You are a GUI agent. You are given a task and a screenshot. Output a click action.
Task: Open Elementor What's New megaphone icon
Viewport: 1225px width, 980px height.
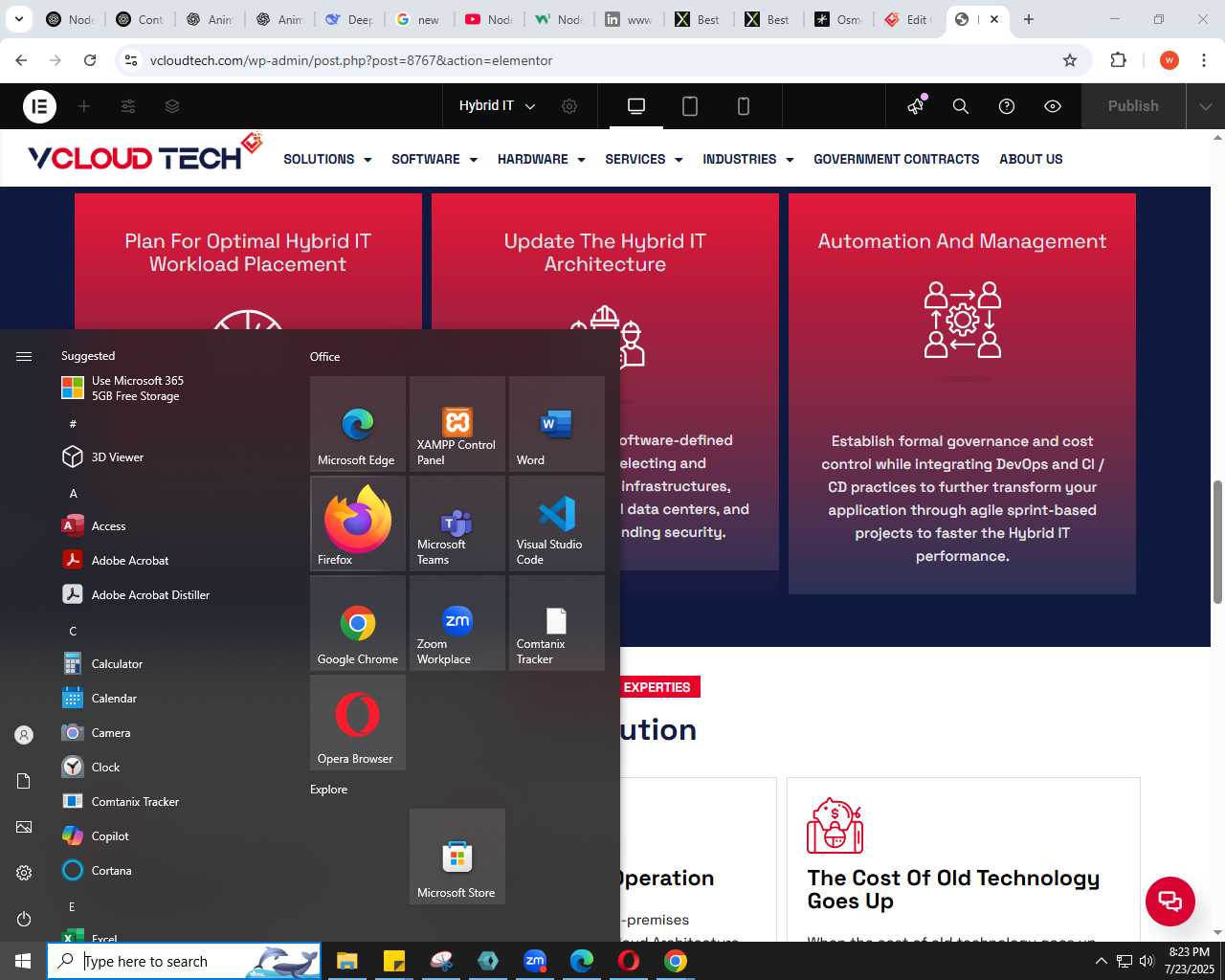pyautogui.click(x=916, y=105)
